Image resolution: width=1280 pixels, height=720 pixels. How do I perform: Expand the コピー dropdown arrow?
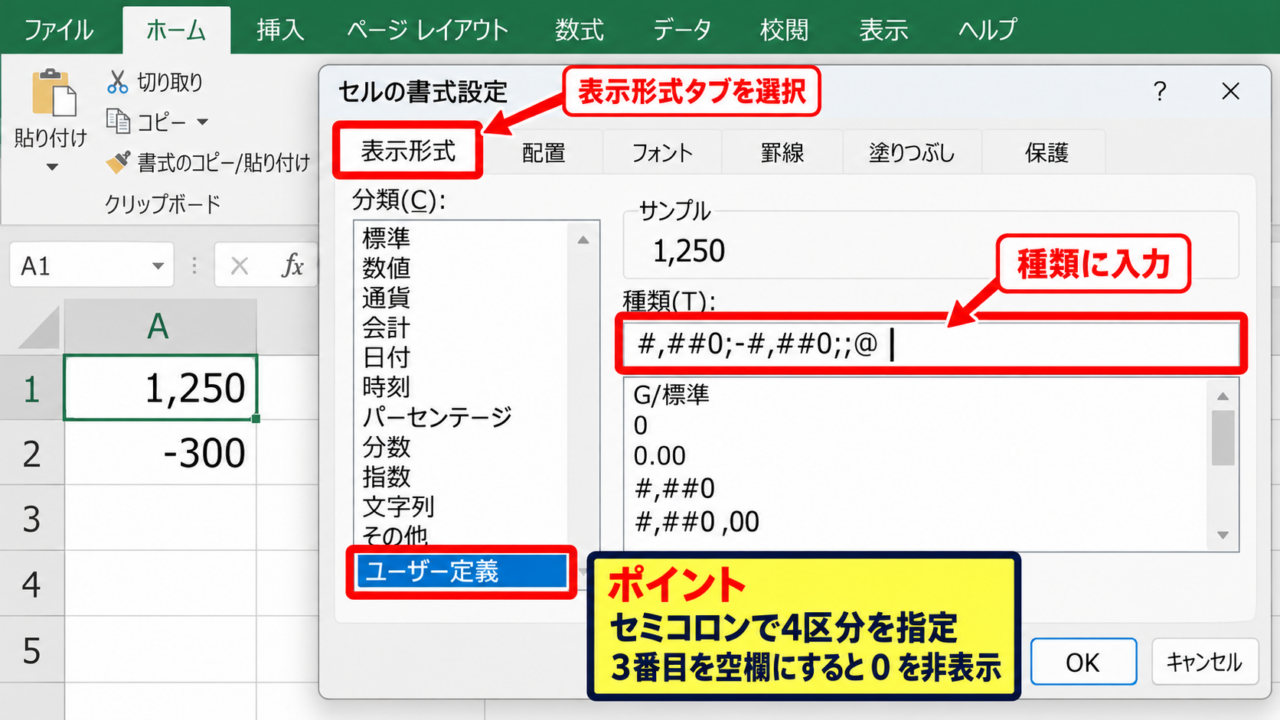coord(202,122)
